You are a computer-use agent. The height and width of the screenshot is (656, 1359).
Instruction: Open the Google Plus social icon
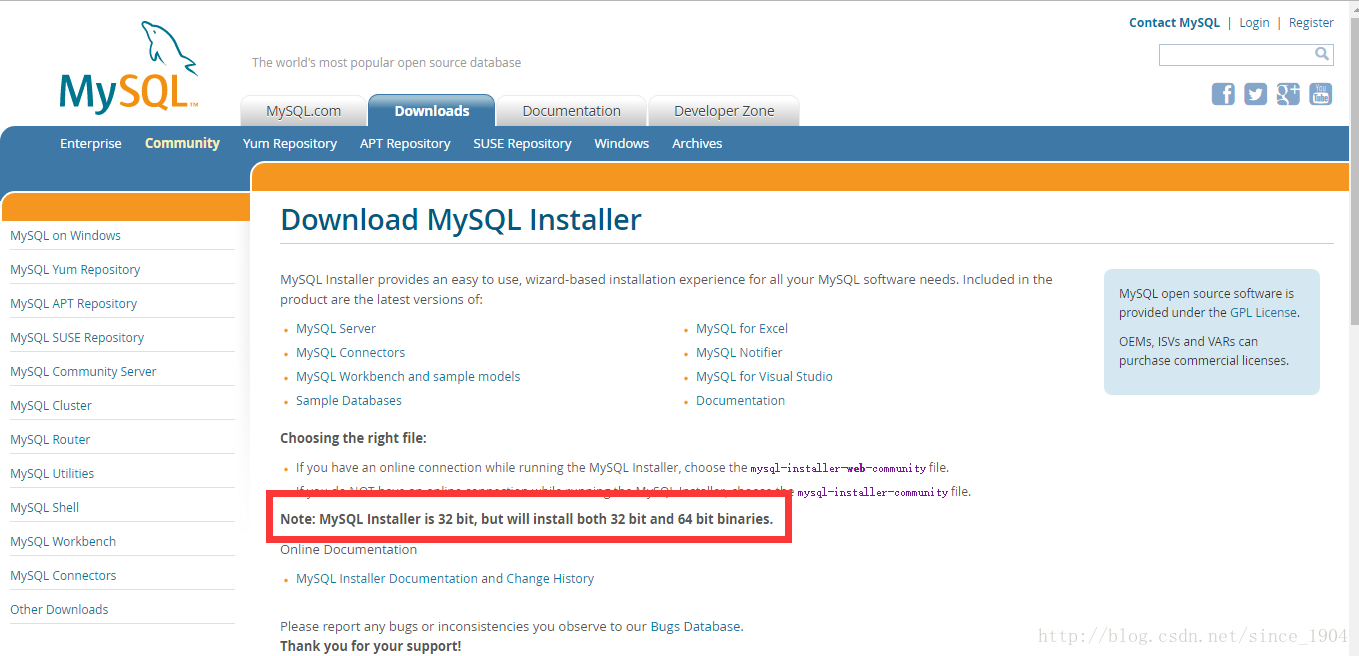coord(1288,94)
